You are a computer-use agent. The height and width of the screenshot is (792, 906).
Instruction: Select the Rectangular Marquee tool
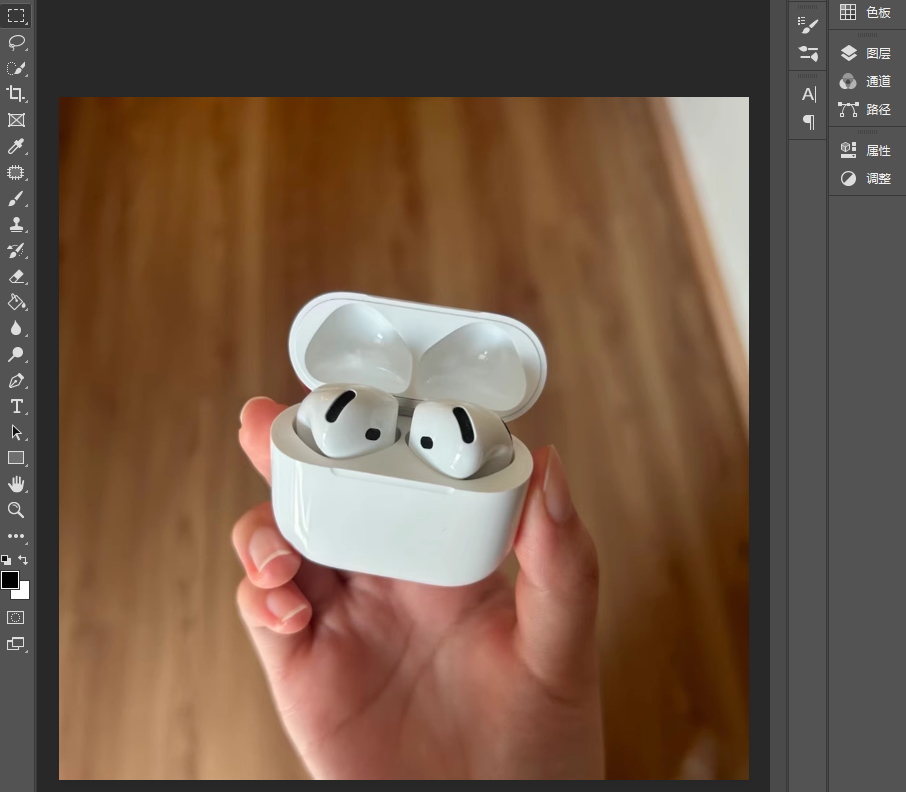pyautogui.click(x=16, y=16)
